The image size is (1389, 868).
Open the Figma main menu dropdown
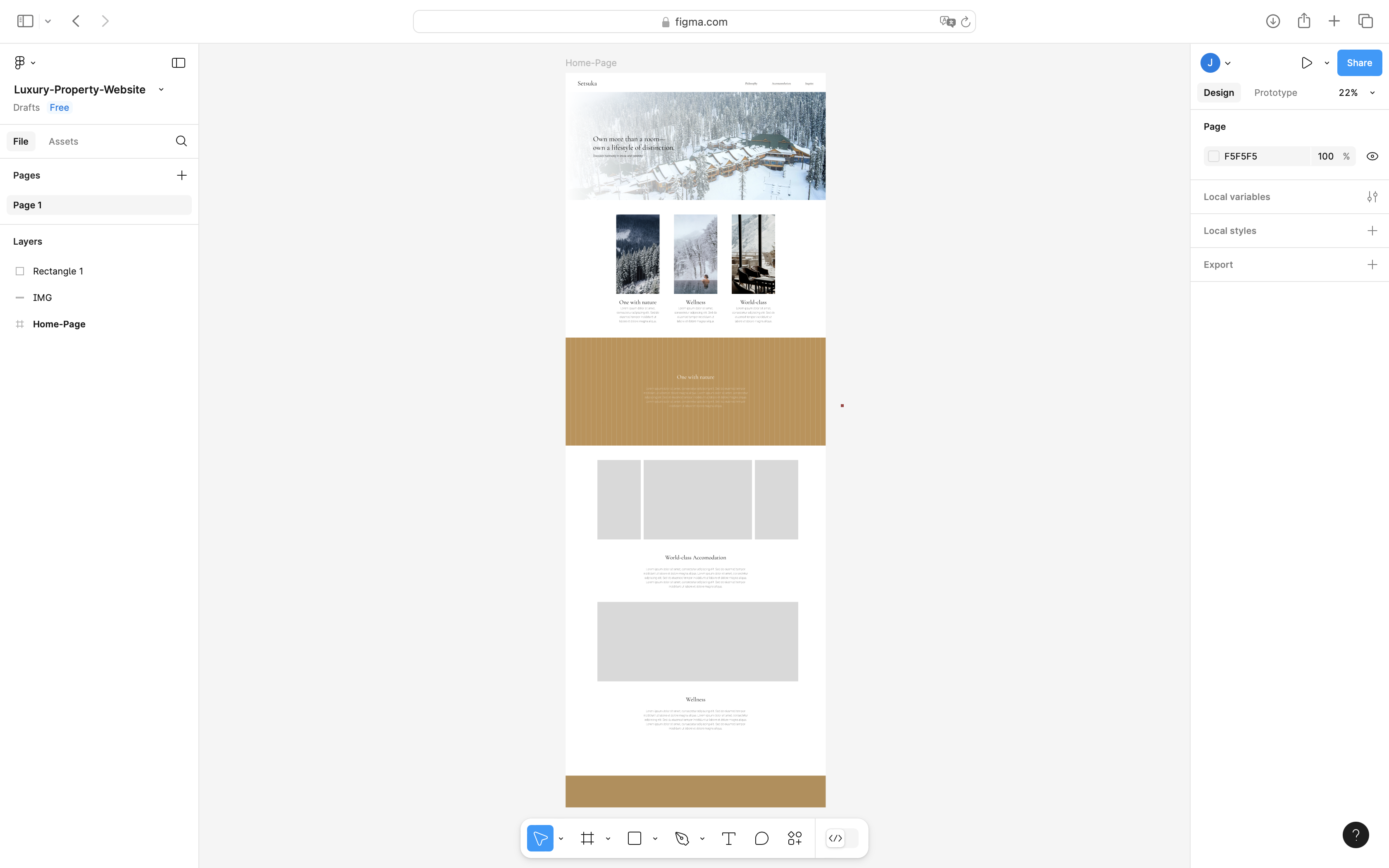(24, 62)
